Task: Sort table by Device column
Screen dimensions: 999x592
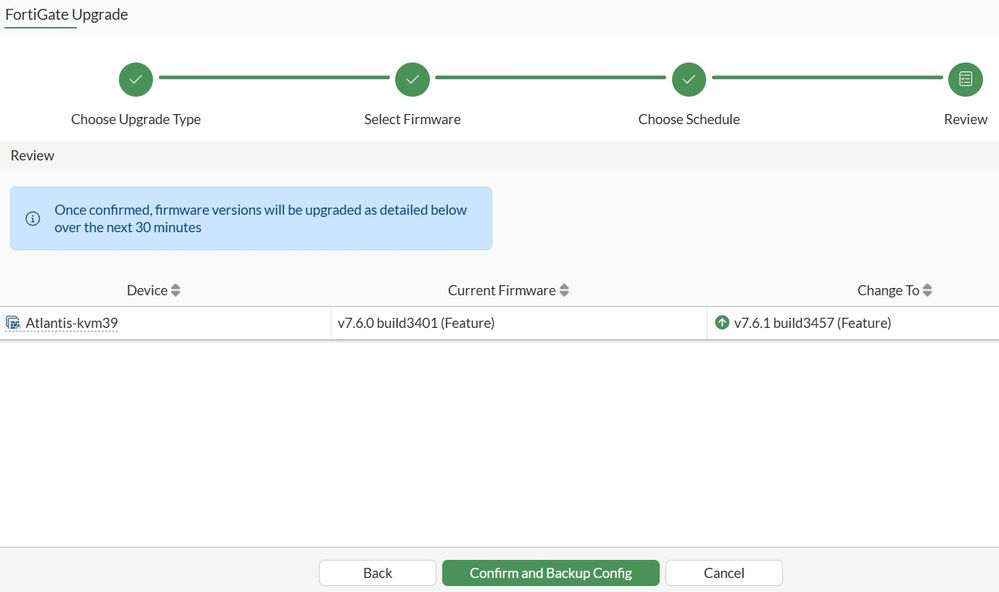Action: [176, 290]
